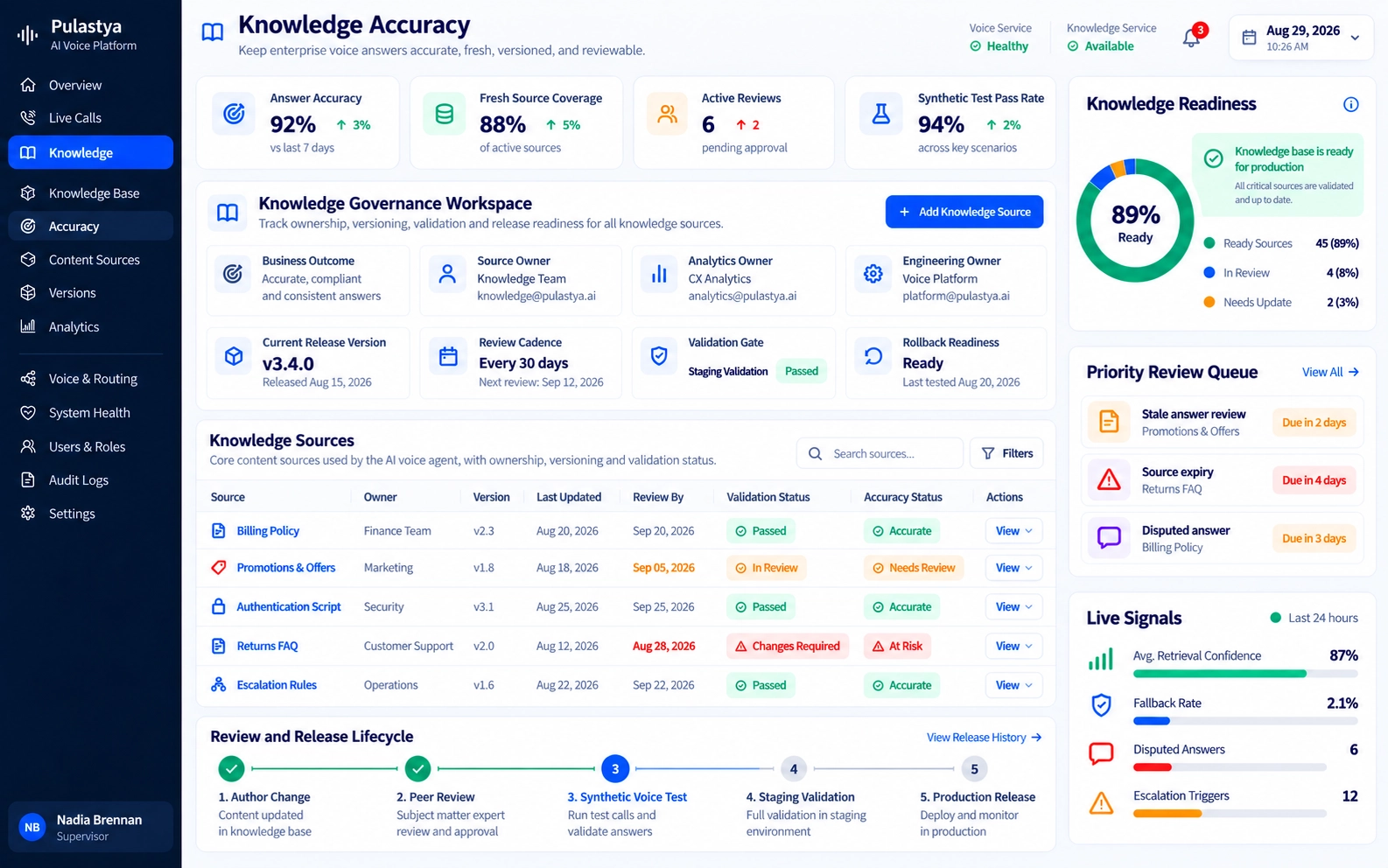Click the Synthetic Test flask icon
This screenshot has width=1388, height=868.
[x=881, y=114]
